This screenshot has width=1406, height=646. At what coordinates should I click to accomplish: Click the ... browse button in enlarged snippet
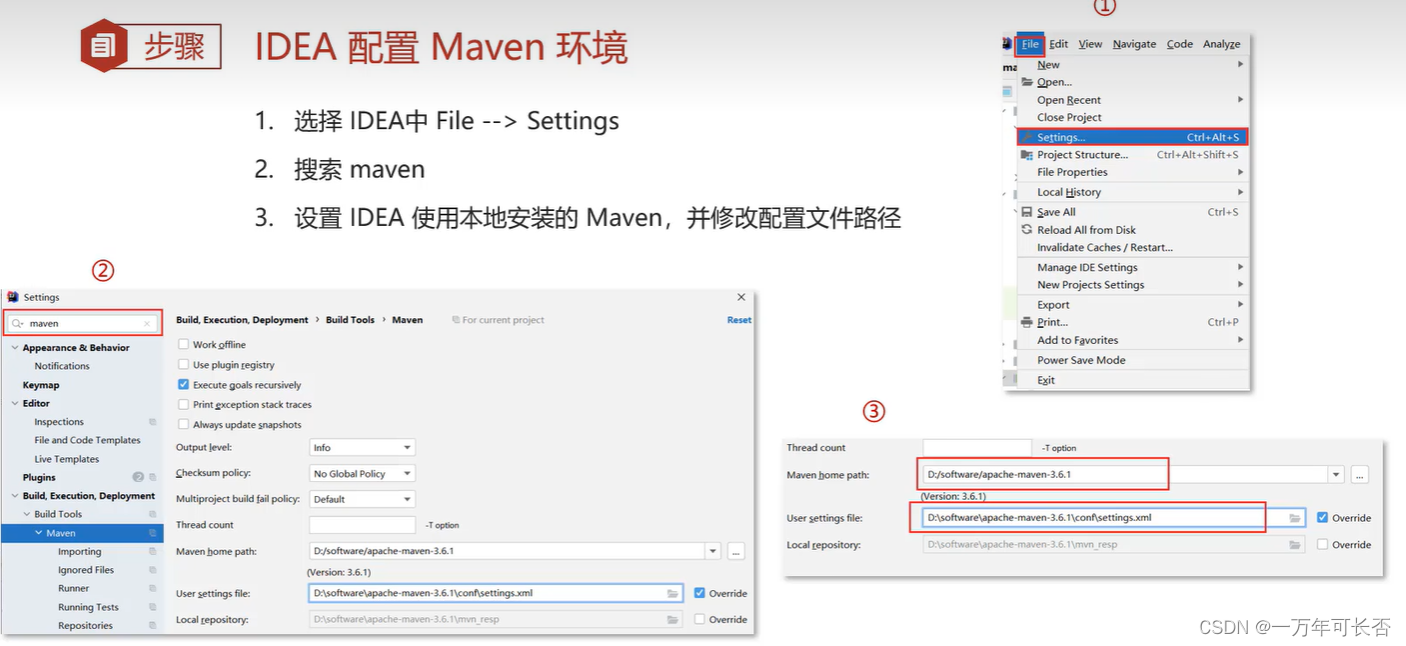click(1359, 475)
